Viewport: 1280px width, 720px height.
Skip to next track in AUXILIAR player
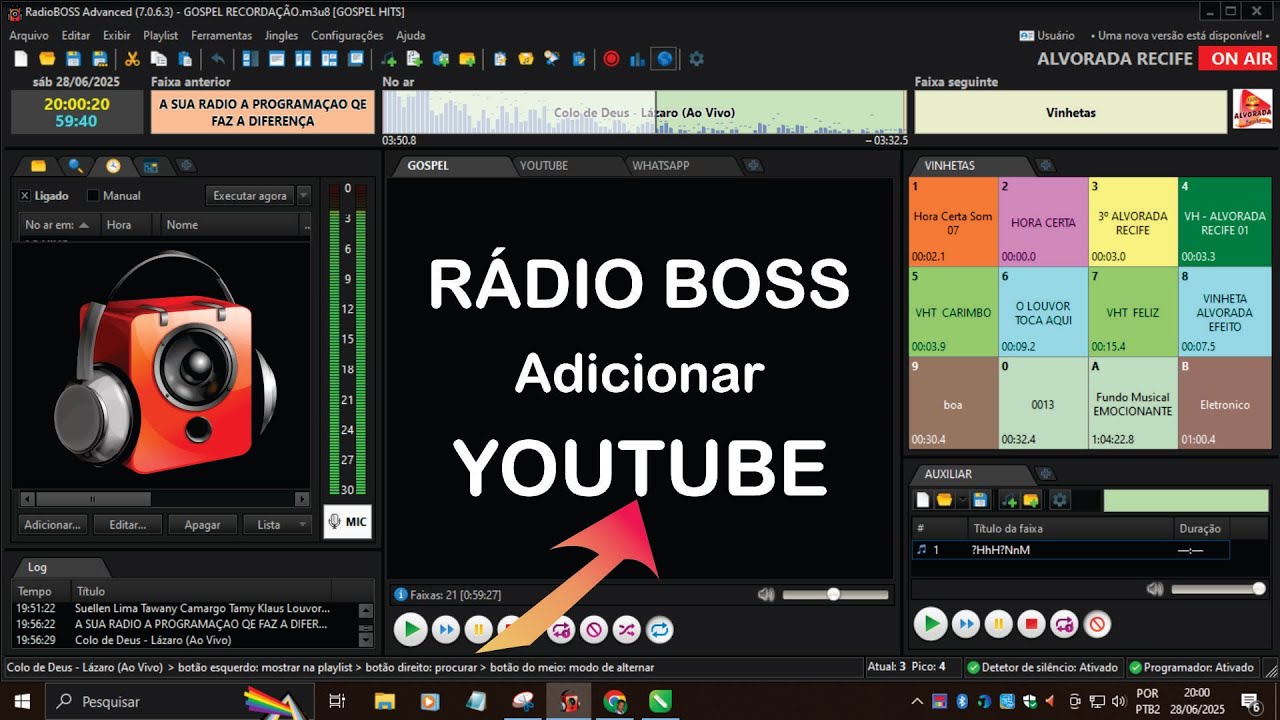(965, 624)
